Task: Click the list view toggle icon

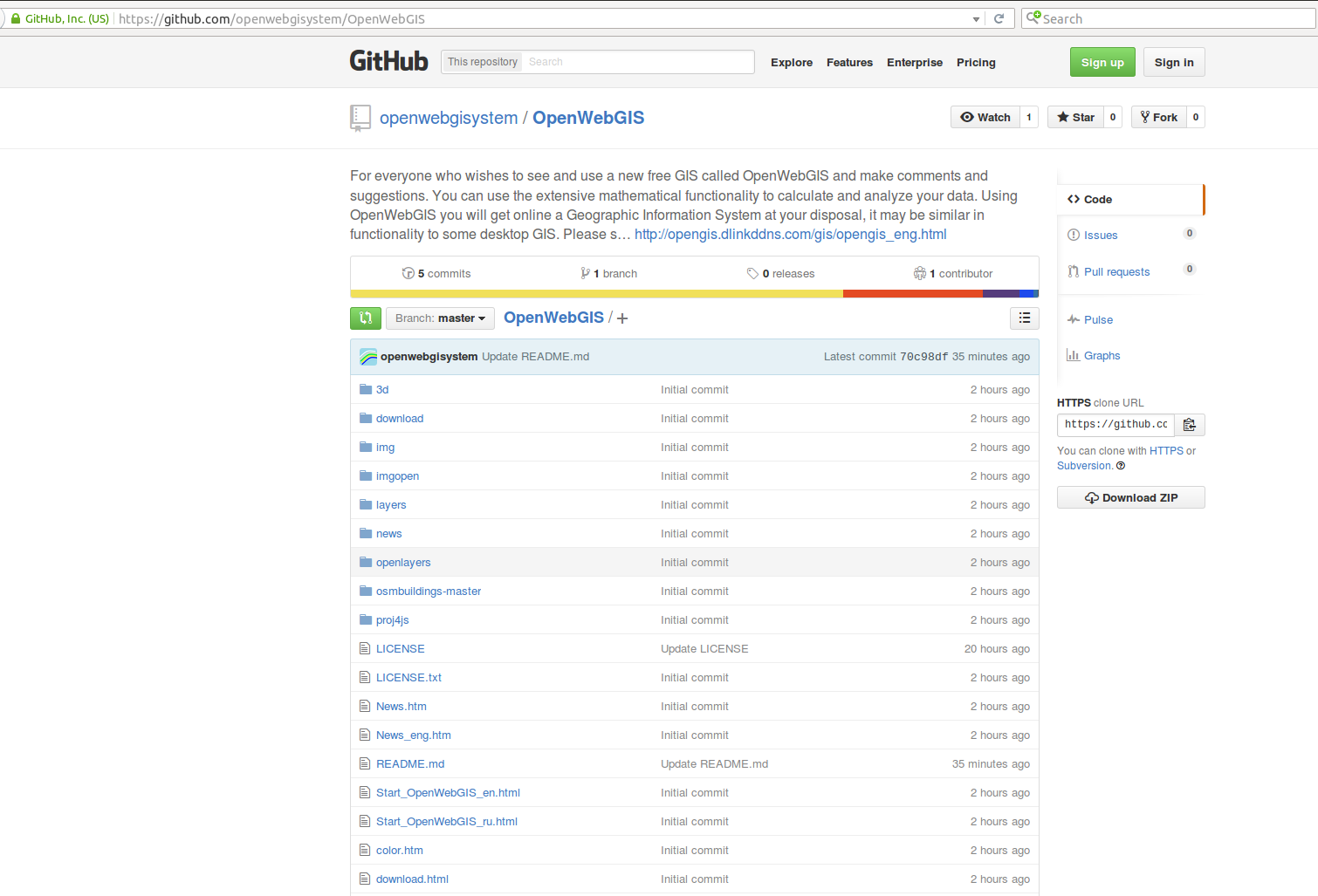Action: pos(1025,318)
